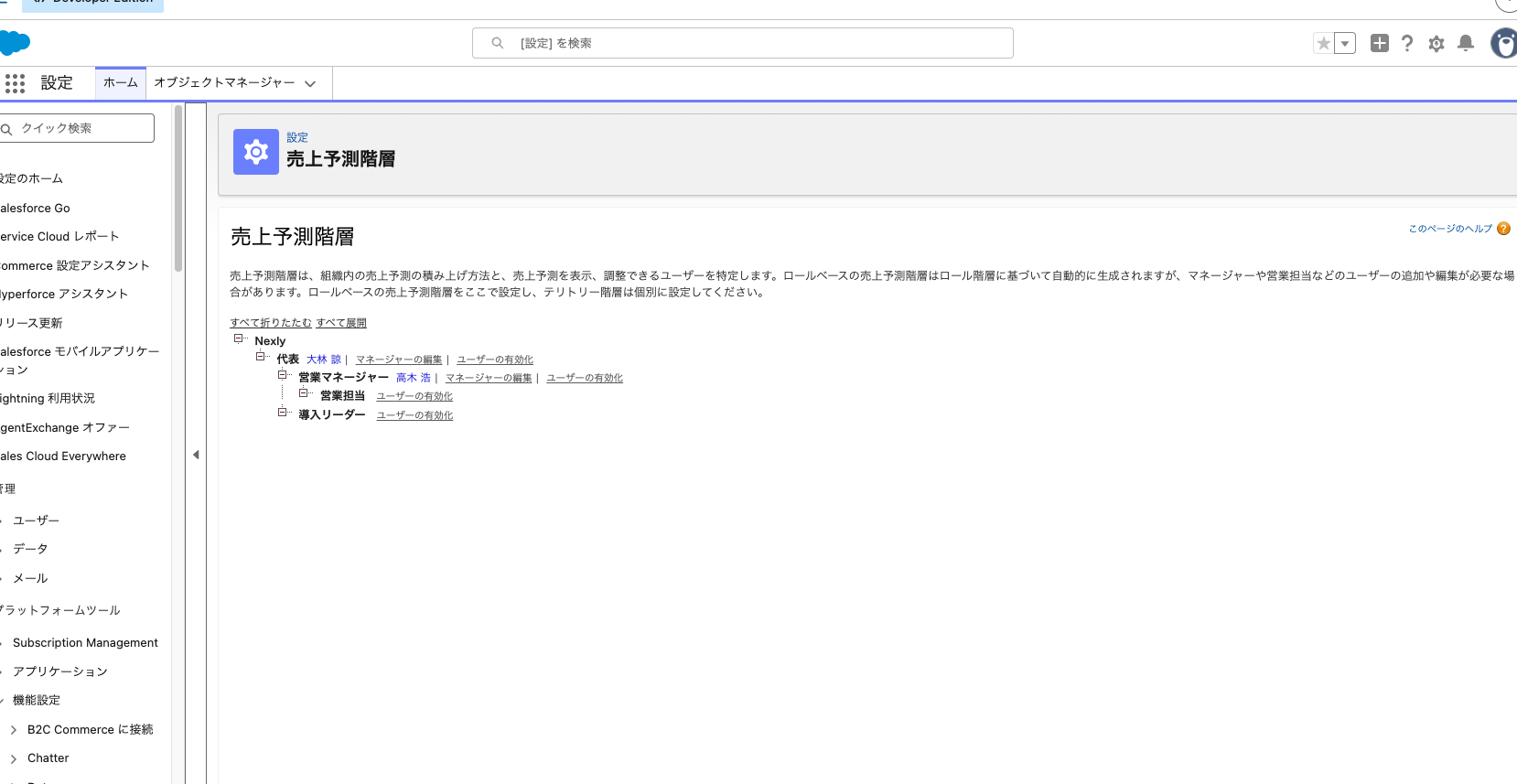
Task: Open Salesforce Go in the sidebar
Action: [35, 208]
